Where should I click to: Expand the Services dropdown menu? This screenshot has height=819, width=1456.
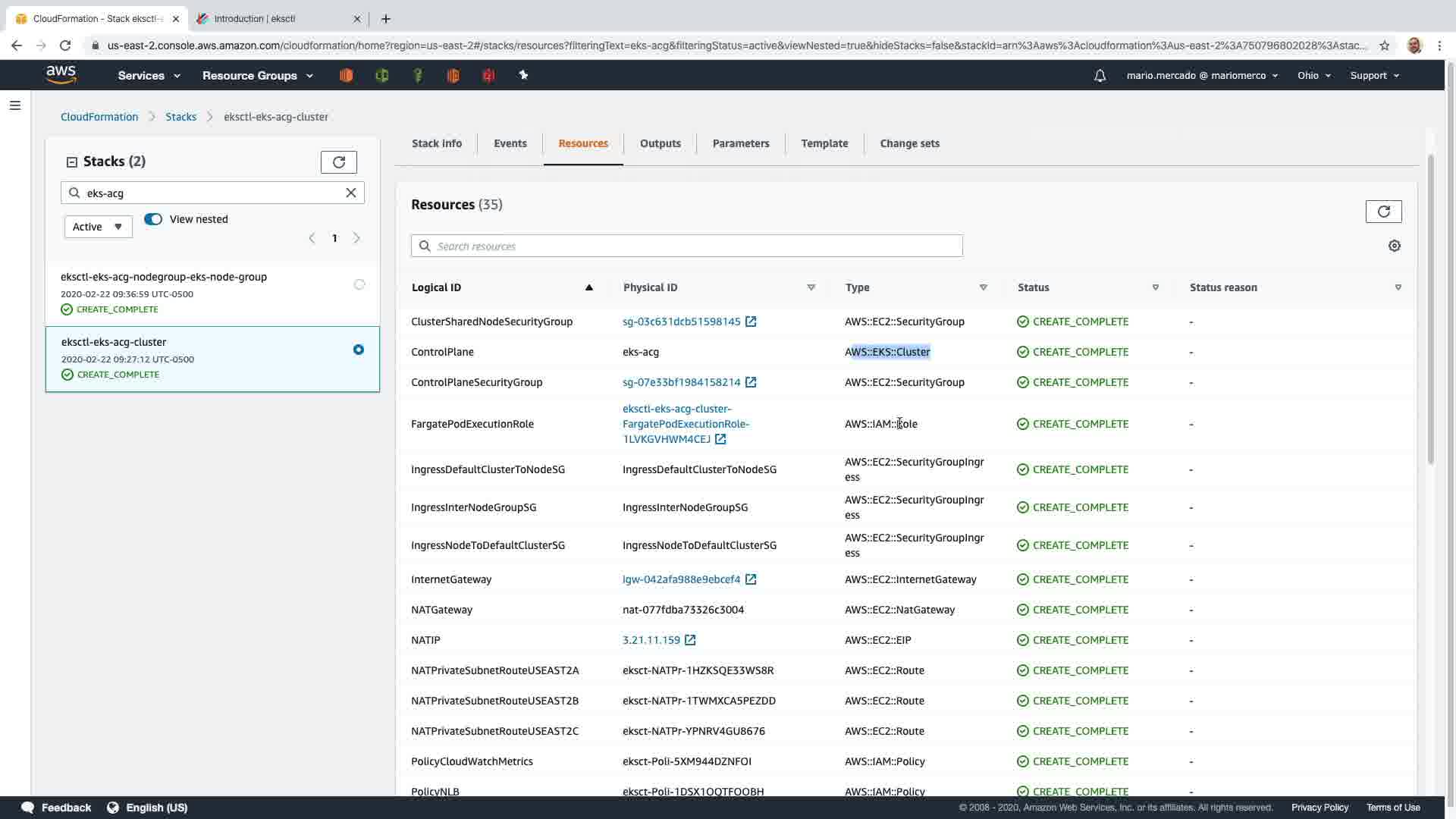coord(149,76)
